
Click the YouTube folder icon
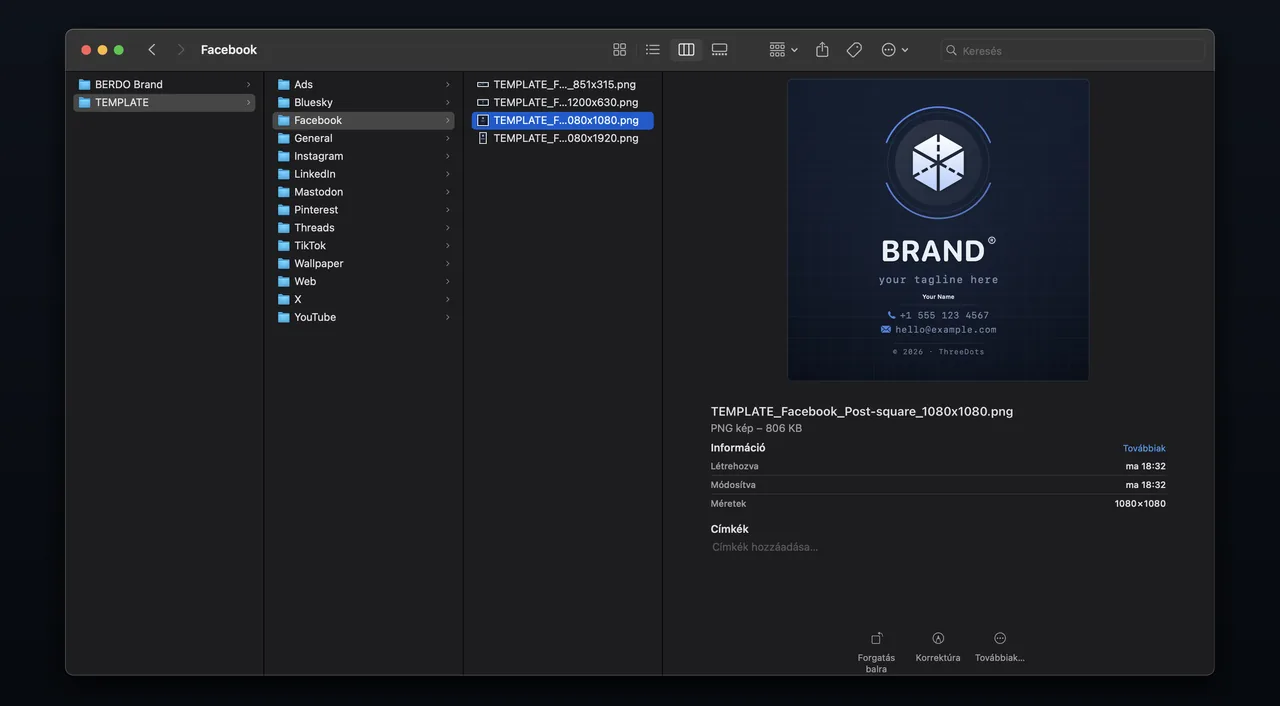pyautogui.click(x=284, y=318)
